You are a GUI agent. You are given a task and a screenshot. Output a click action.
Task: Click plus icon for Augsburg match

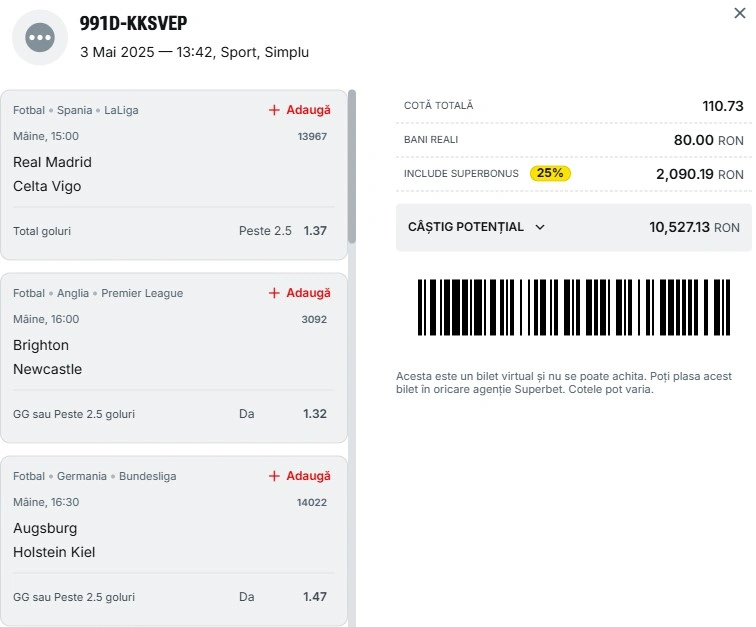click(x=274, y=476)
